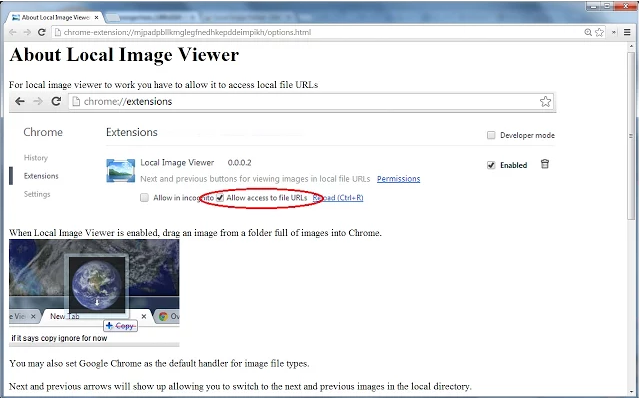Open History in the Chrome sidebar
The height and width of the screenshot is (398, 639).
tap(36, 158)
